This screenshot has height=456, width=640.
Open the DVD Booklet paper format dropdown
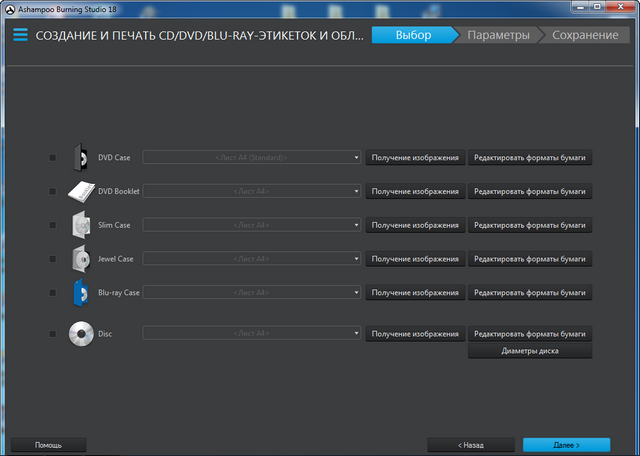251,191
